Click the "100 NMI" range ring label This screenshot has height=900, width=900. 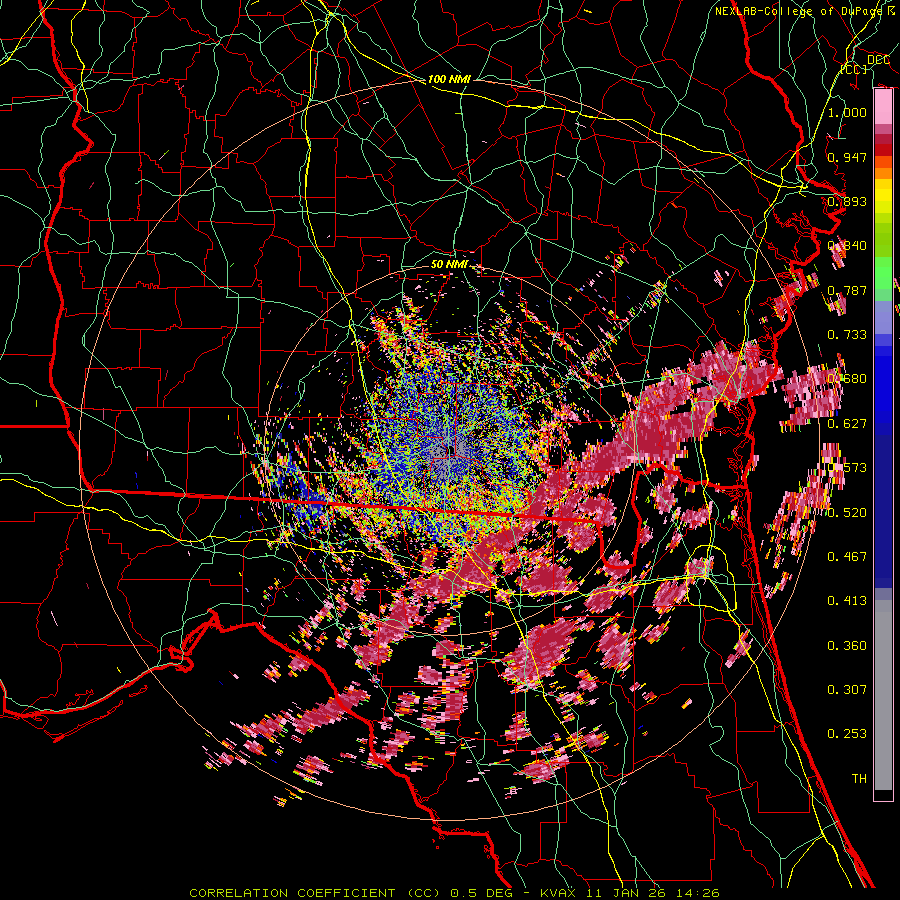tap(449, 79)
